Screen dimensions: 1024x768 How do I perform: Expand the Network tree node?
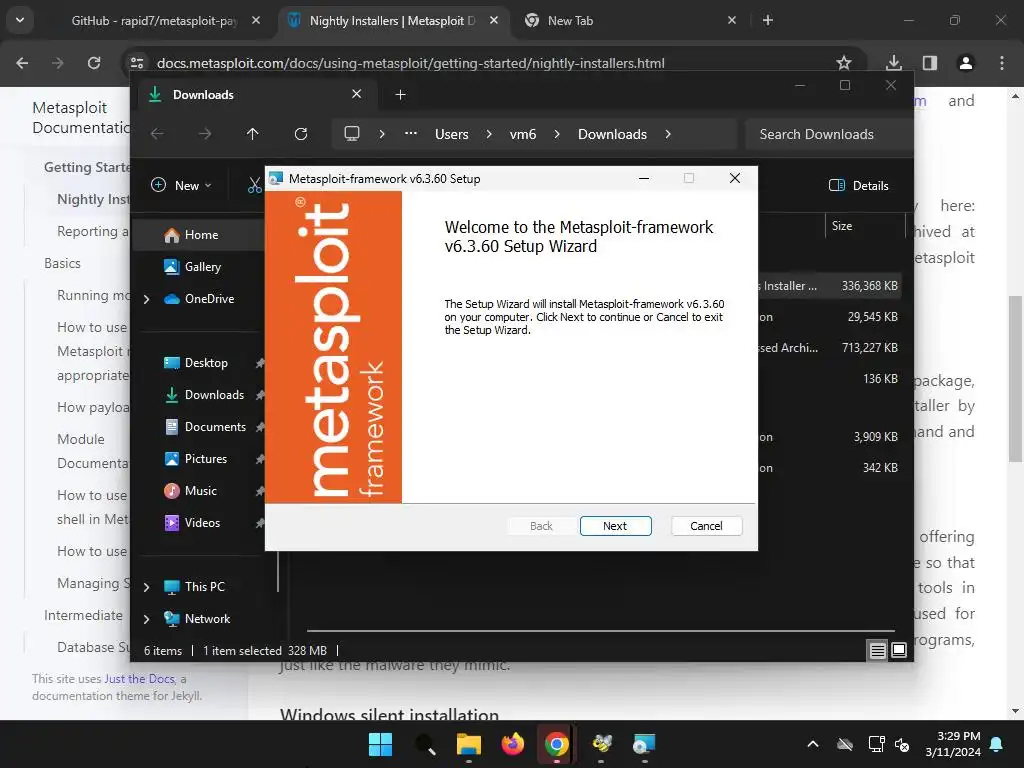coord(146,619)
